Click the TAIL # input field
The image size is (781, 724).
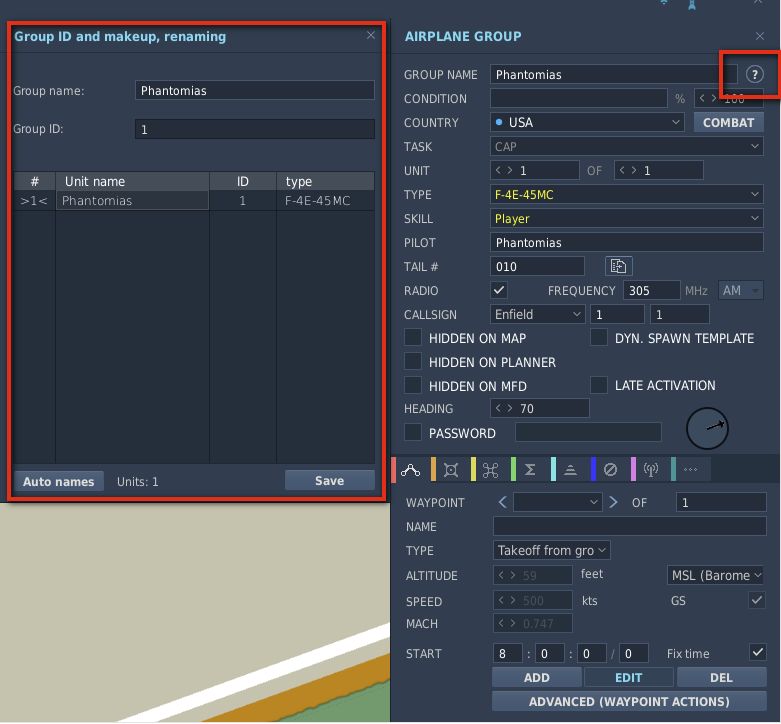tap(537, 266)
